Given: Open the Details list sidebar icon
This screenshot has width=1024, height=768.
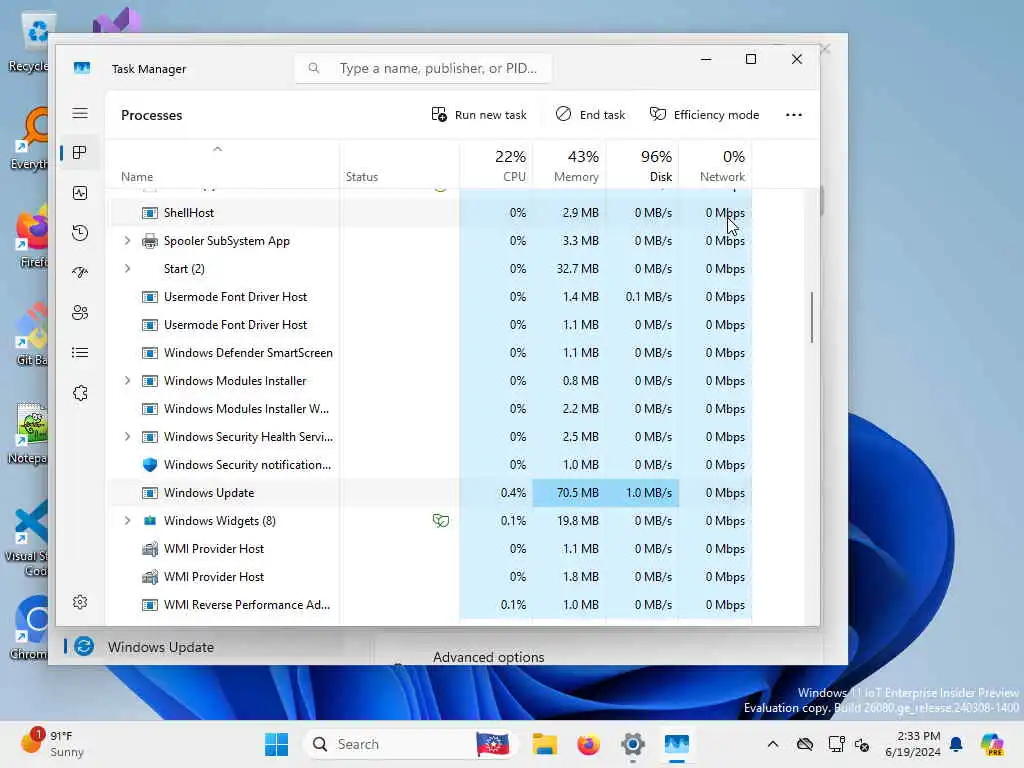Looking at the screenshot, I should (80, 353).
